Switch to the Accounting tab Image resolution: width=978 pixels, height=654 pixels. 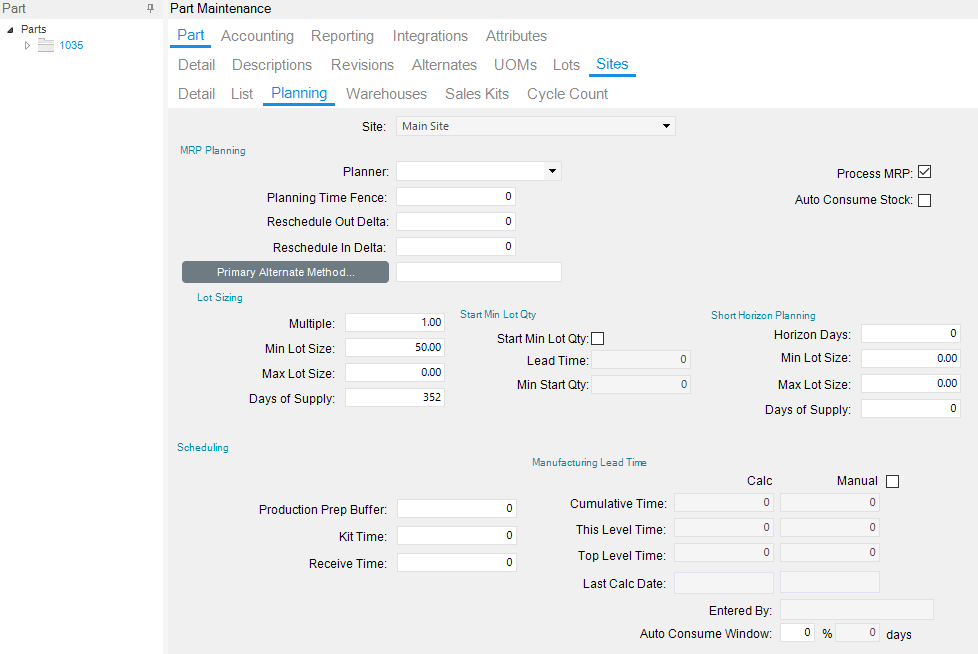(x=257, y=36)
